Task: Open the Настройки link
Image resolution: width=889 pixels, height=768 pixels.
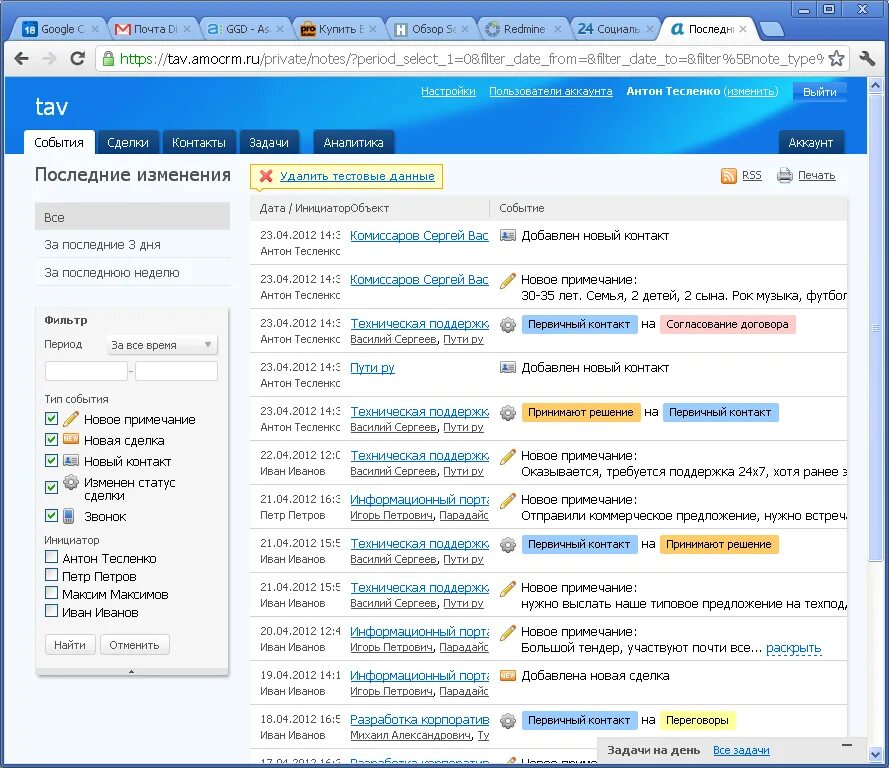Action: click(x=448, y=91)
